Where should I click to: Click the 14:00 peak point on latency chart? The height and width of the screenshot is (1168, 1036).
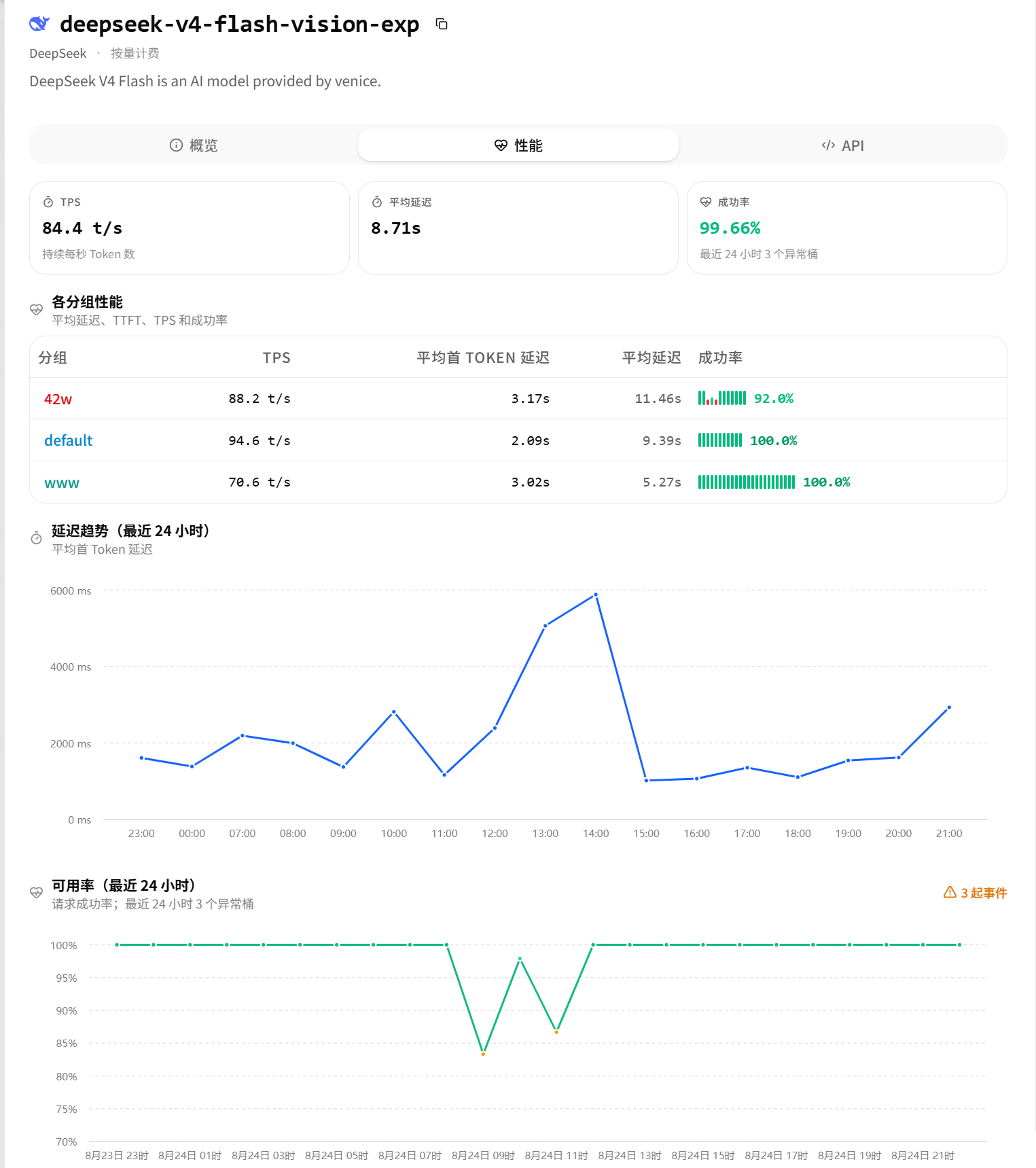pyautogui.click(x=596, y=595)
